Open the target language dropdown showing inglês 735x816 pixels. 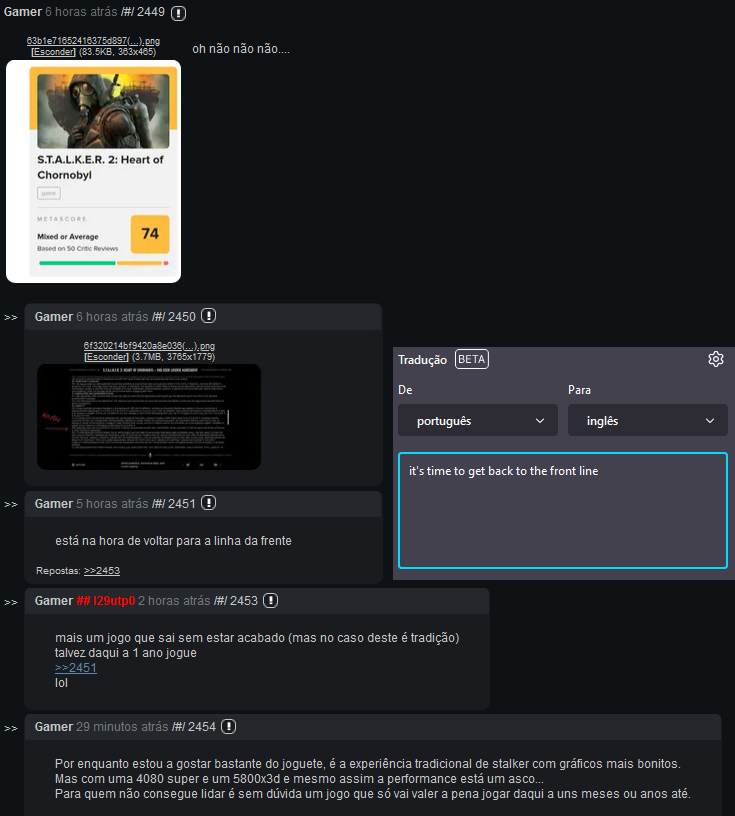click(x=648, y=420)
